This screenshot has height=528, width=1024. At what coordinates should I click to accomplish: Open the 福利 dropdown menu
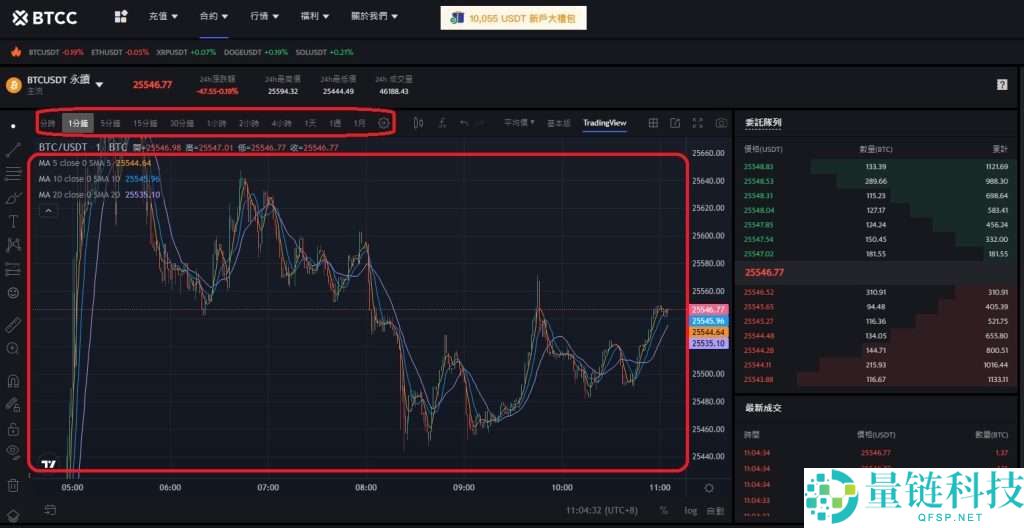click(315, 16)
